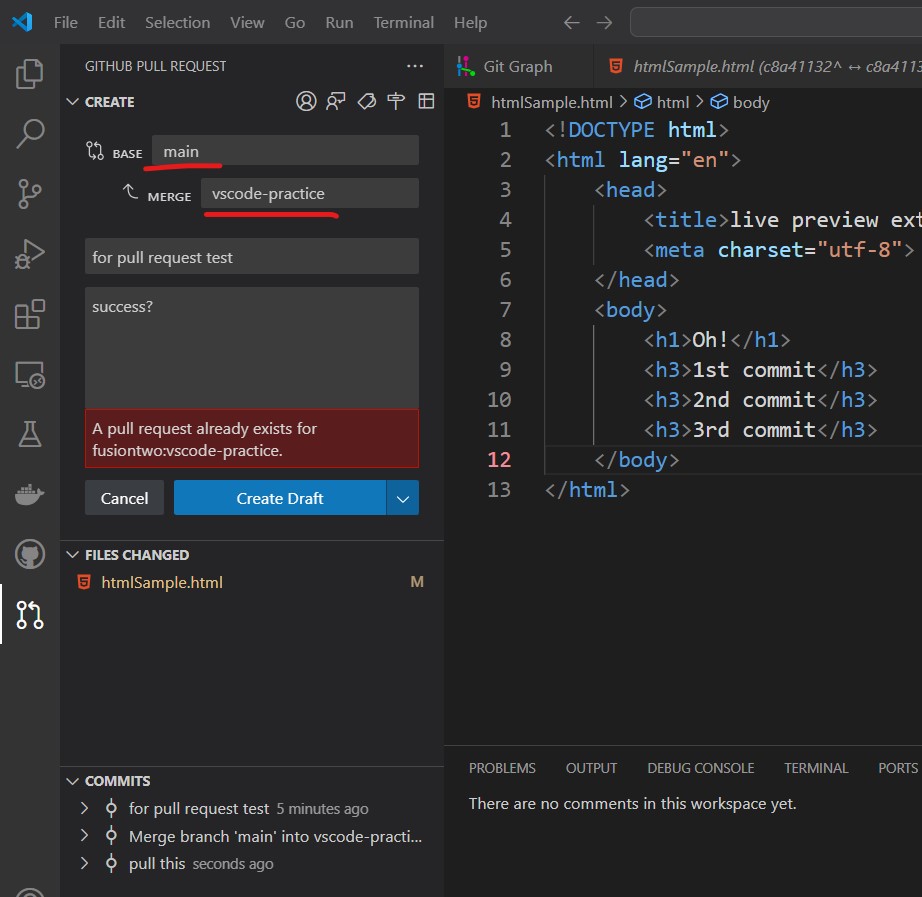Click the description field containing 'success?'
Viewport: 922px width, 897px height.
252,348
